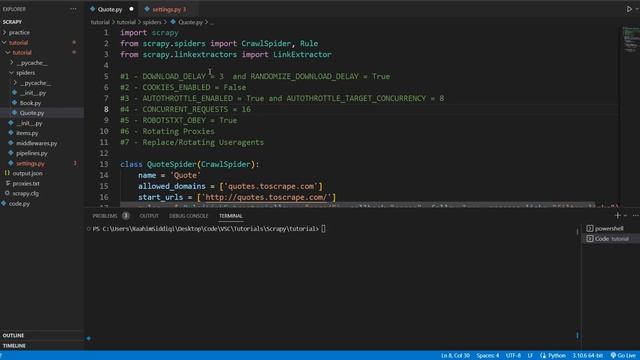Open scrapy.cfg file
640x360 pixels.
25,194
